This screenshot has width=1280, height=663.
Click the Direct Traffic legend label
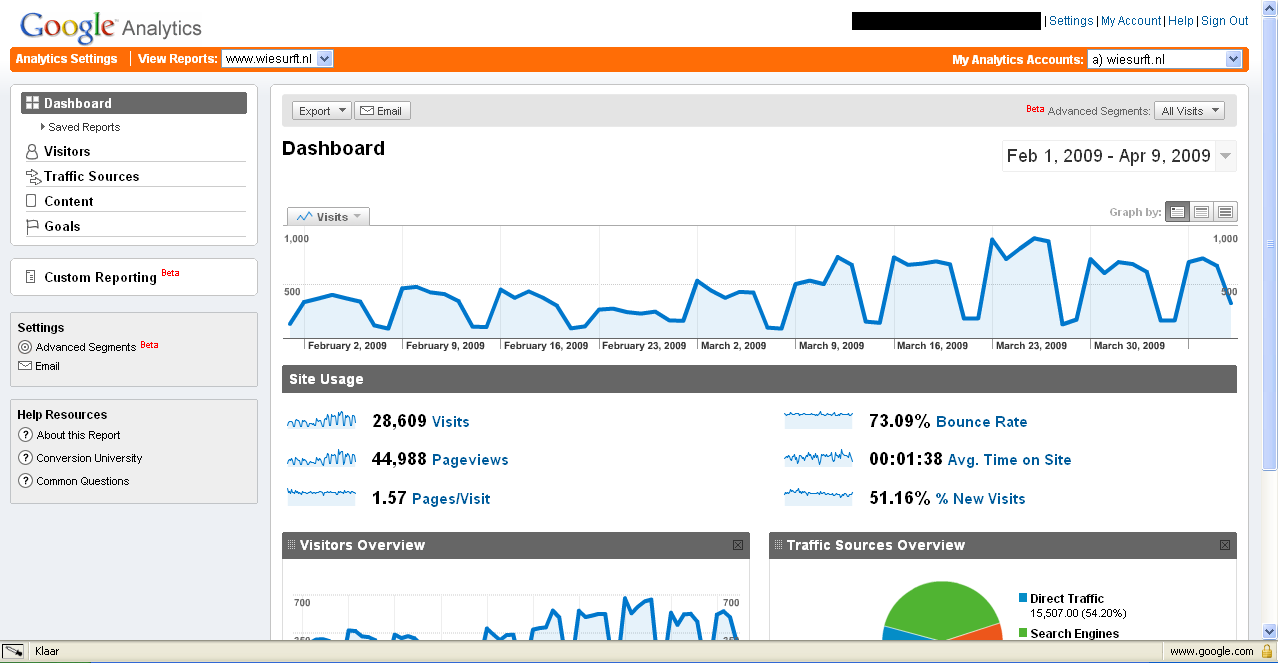coord(1067,599)
